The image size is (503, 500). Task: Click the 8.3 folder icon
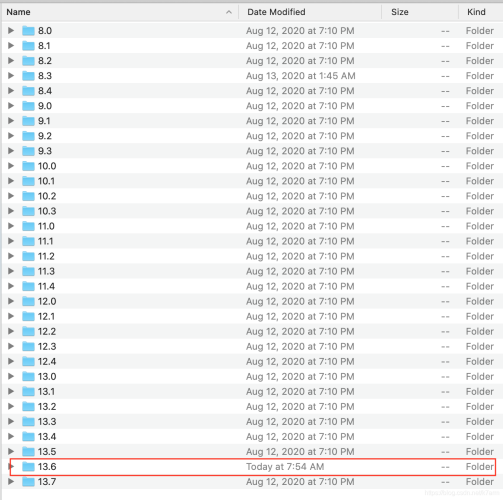click(x=28, y=76)
